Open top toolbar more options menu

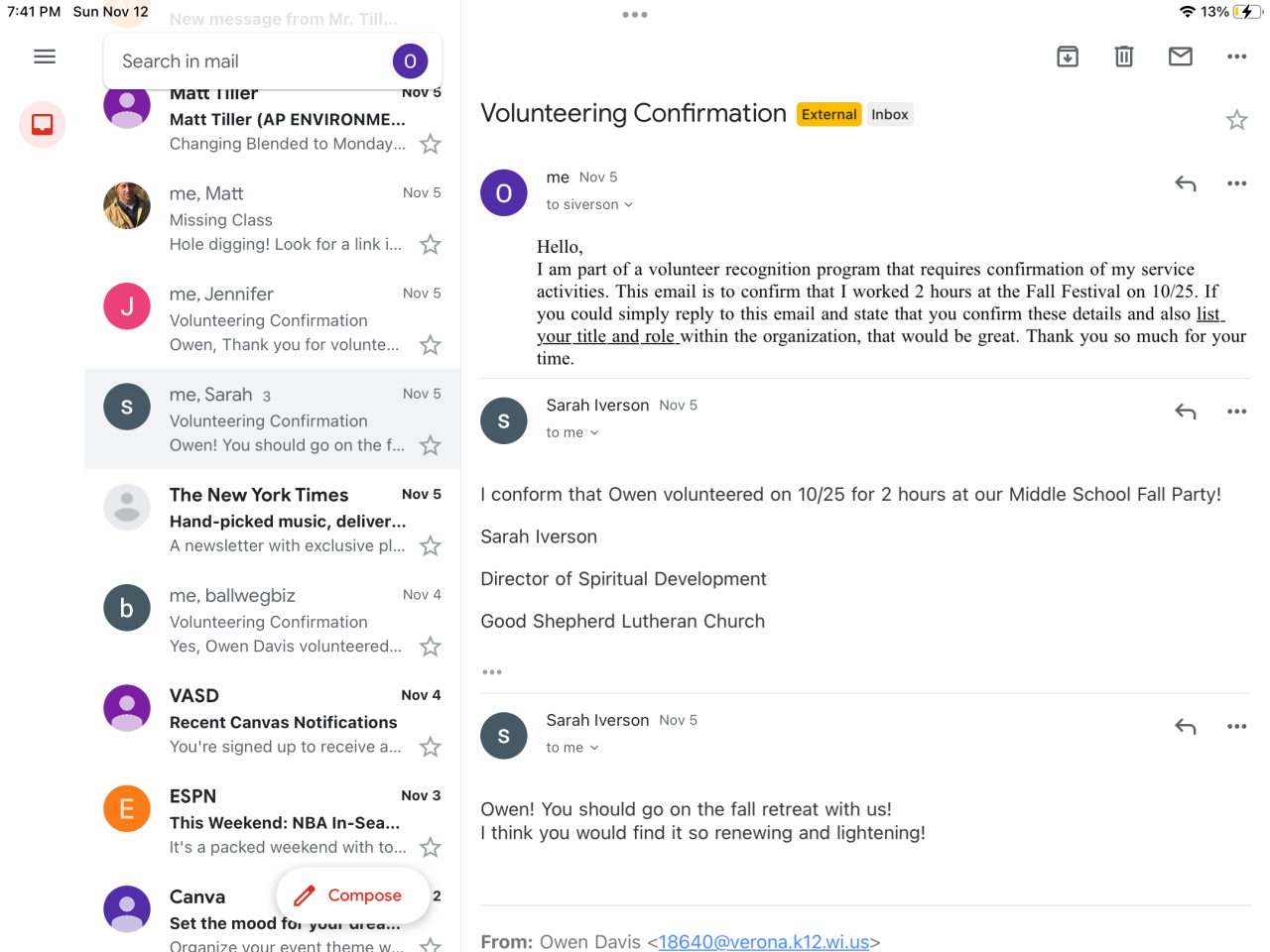pyautogui.click(x=1236, y=57)
